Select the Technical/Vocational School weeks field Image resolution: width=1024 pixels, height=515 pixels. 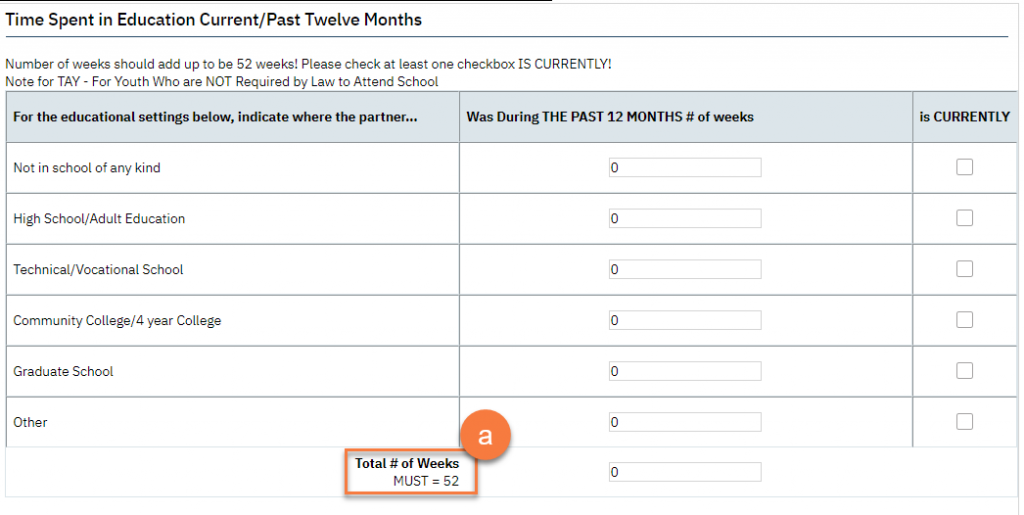point(685,269)
